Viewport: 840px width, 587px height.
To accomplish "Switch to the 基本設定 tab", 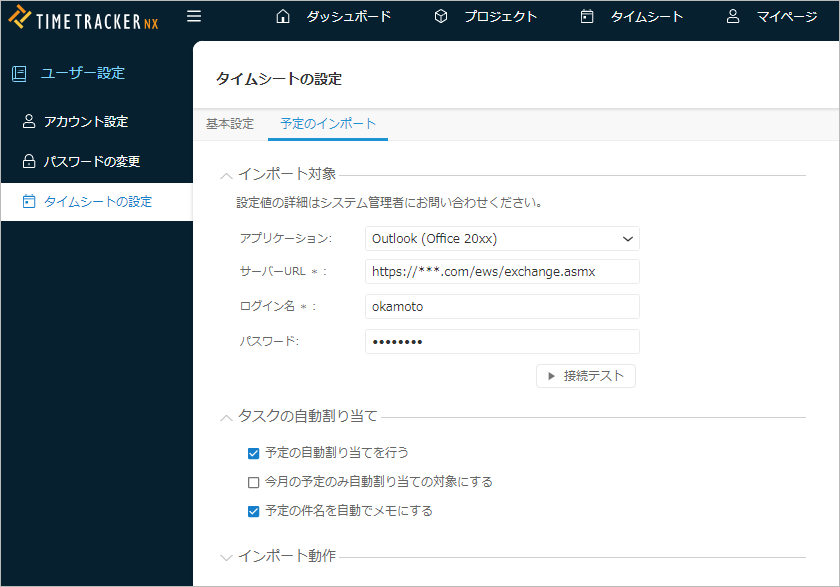I will point(230,124).
